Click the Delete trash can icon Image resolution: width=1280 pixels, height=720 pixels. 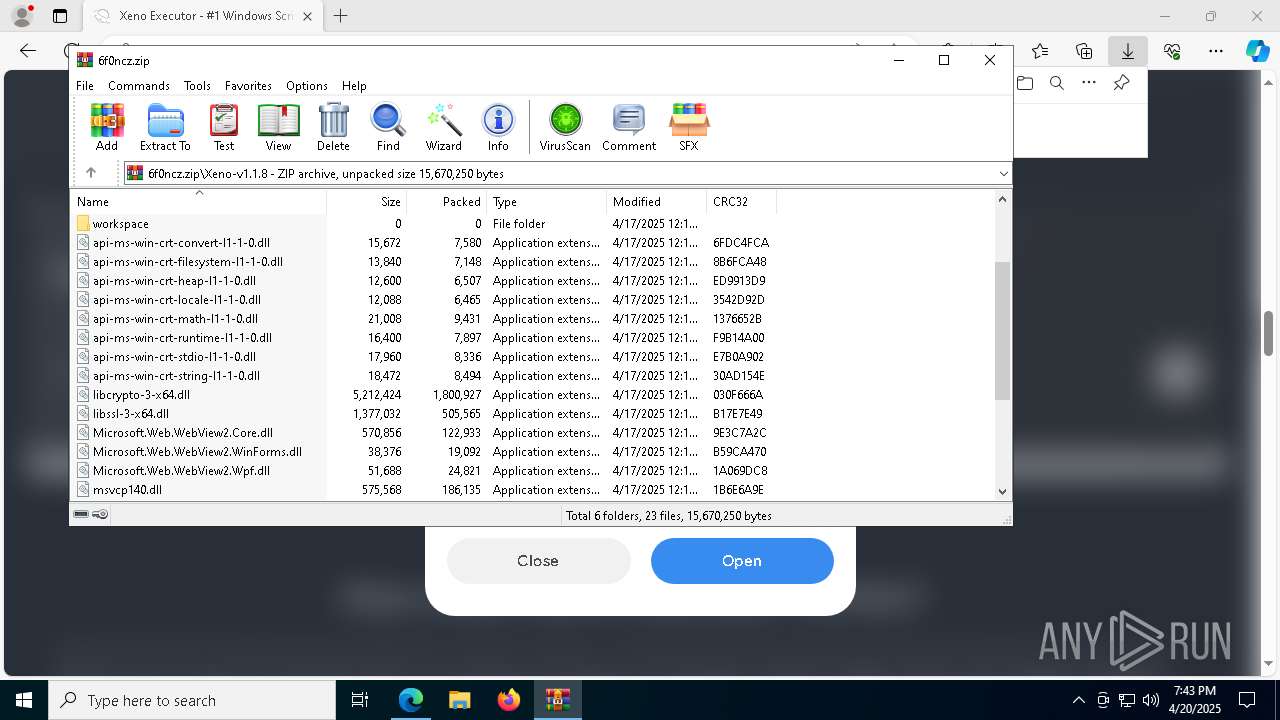(333, 127)
